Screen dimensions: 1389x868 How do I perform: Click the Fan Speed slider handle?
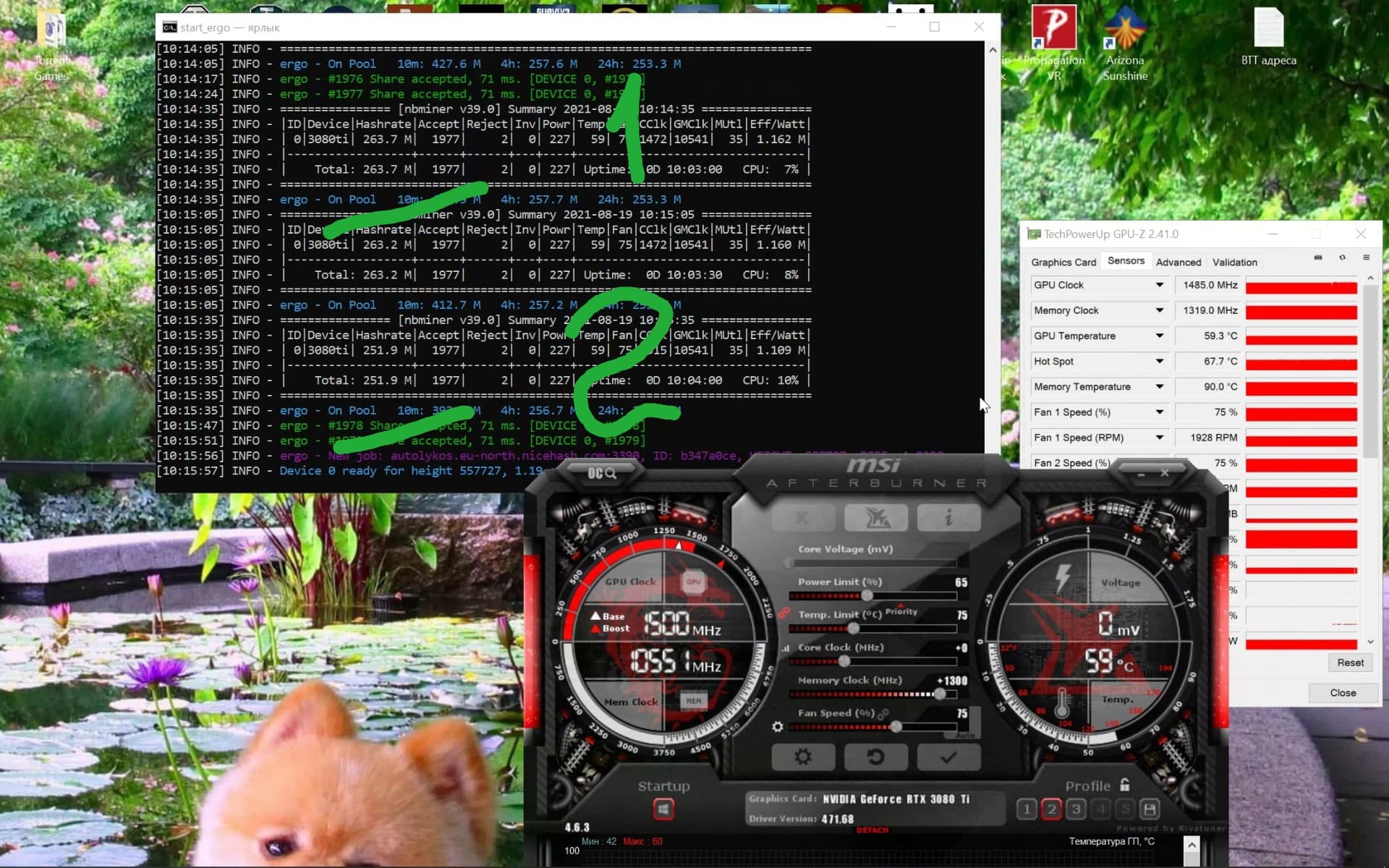[896, 726]
